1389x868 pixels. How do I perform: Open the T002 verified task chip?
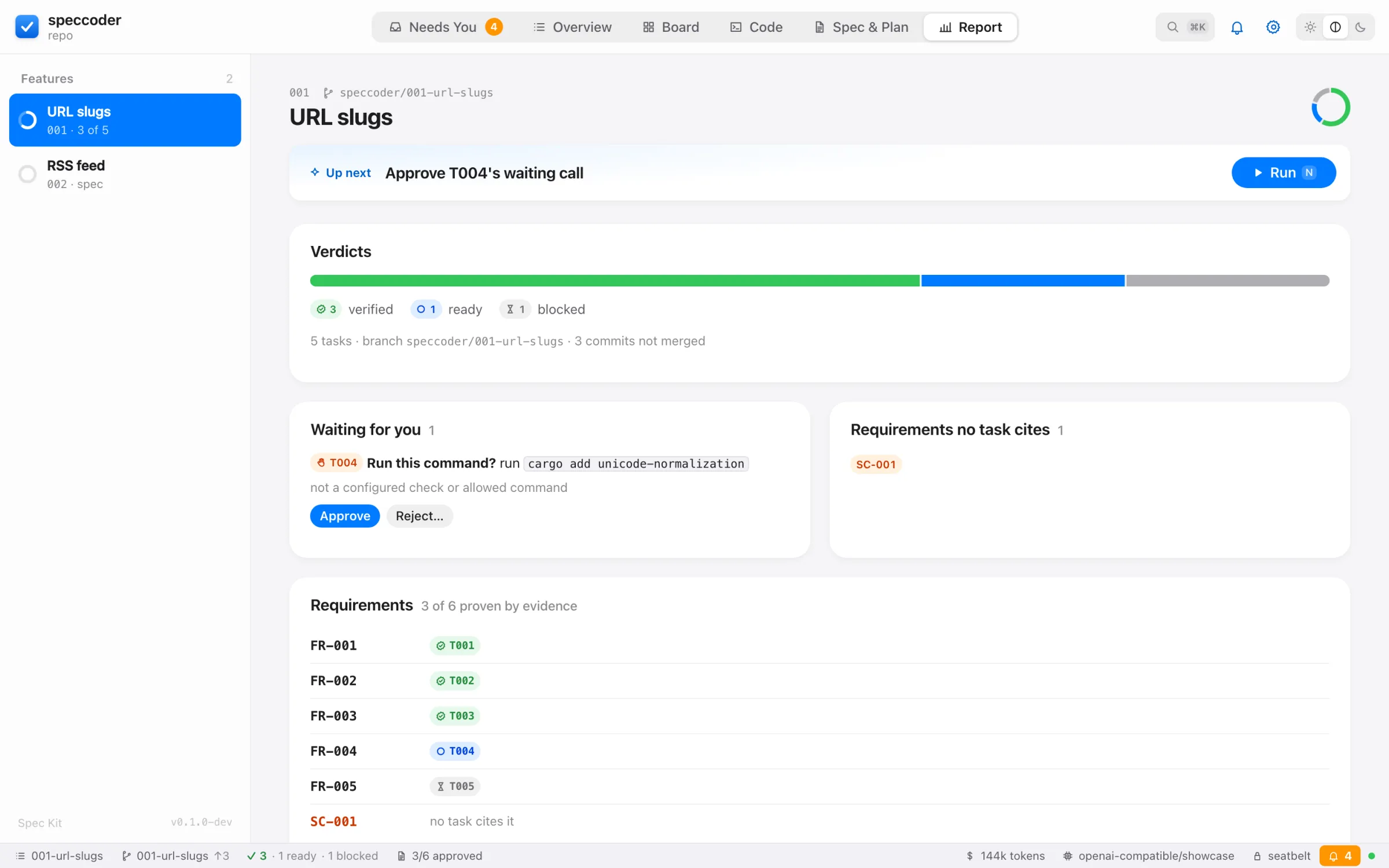[455, 681]
